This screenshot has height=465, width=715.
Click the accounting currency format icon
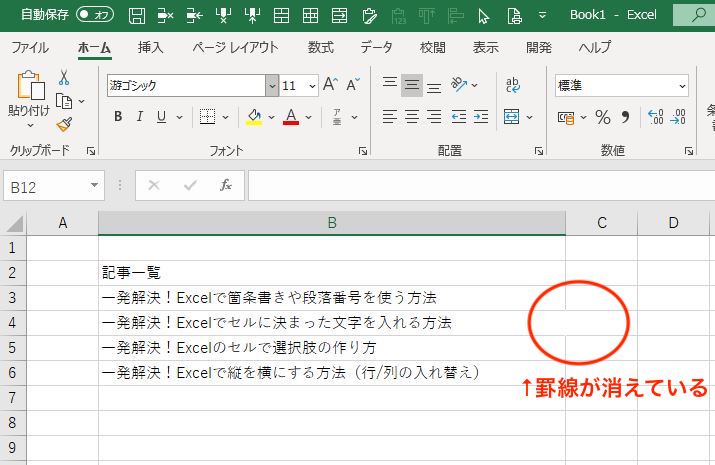coord(566,118)
